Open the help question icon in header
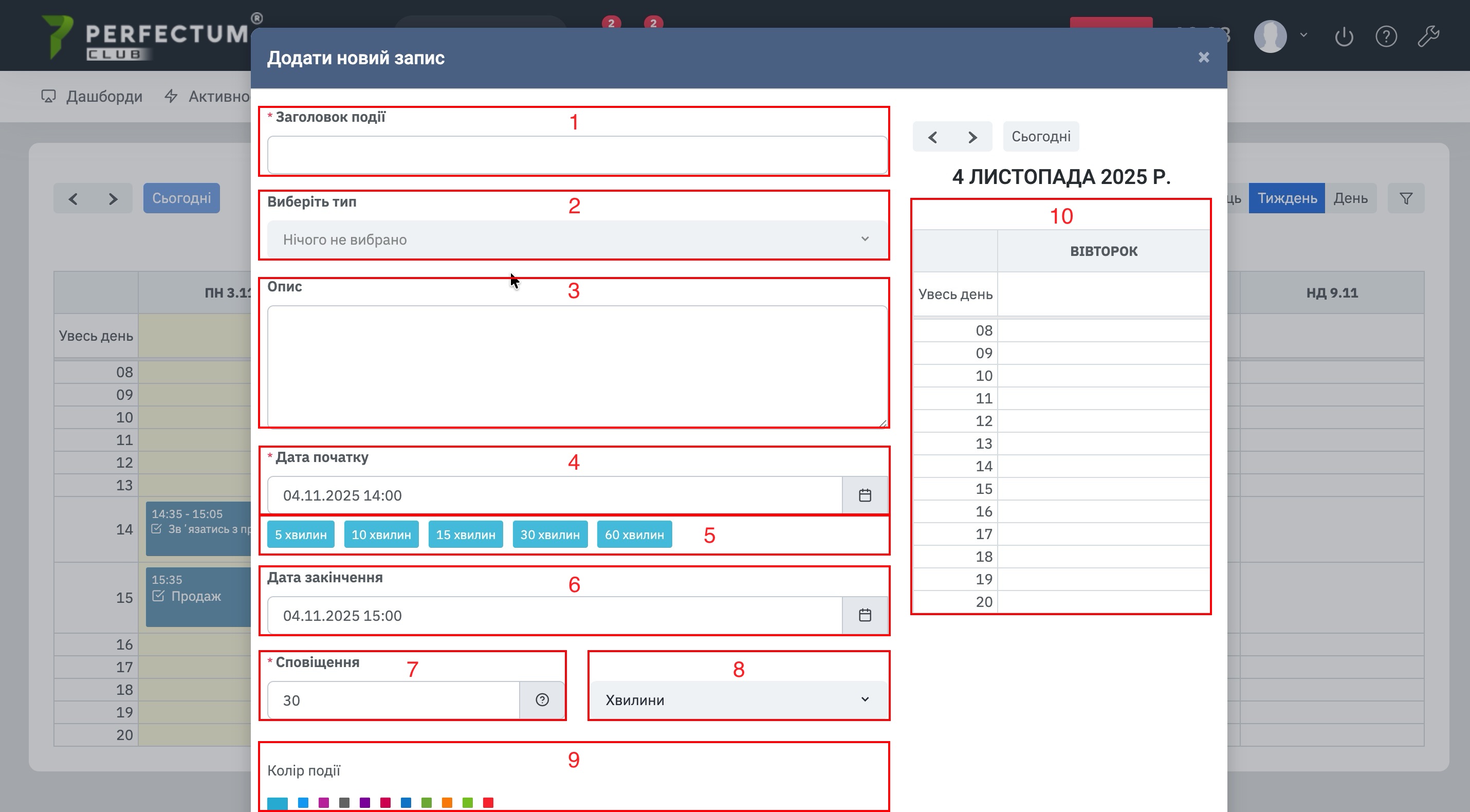 pyautogui.click(x=1386, y=36)
